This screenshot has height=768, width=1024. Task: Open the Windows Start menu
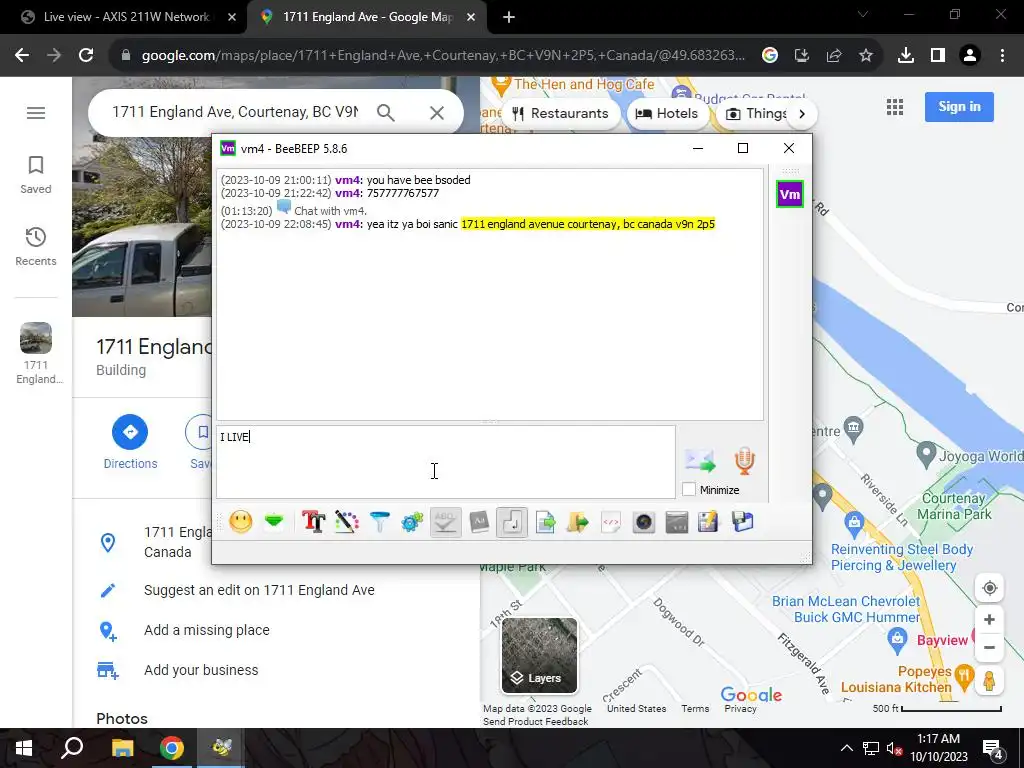(x=24, y=748)
